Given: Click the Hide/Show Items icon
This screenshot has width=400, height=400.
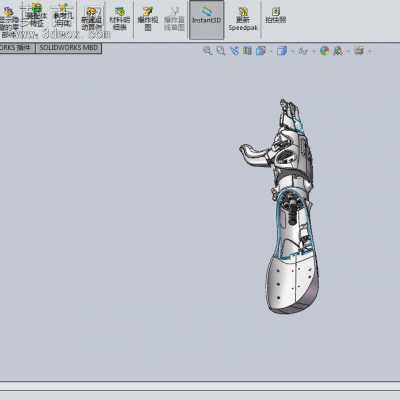Looking at the screenshot, I should pyautogui.click(x=303, y=51).
